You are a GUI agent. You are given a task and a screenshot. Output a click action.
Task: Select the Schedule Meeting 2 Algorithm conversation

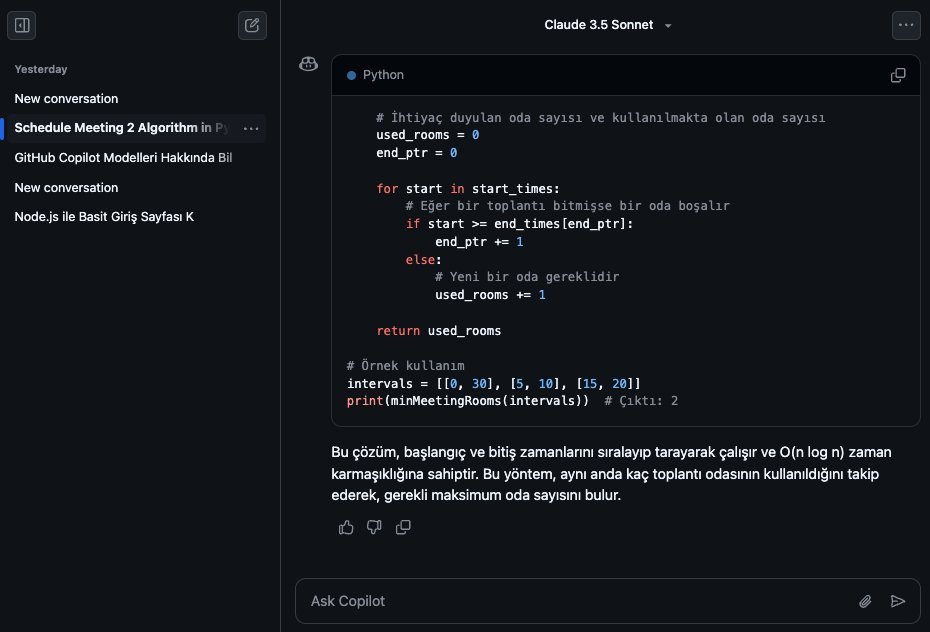coord(120,128)
